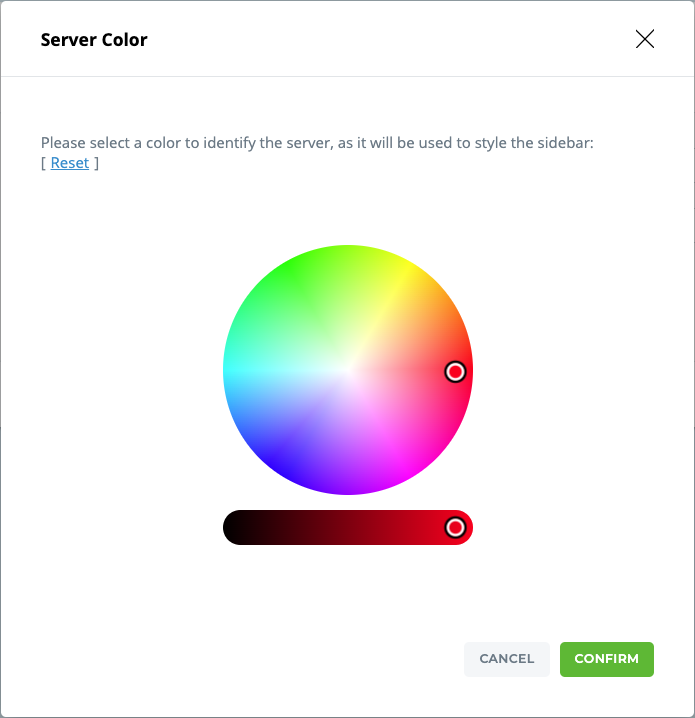Viewport: 695px width, 718px height.
Task: Pick light pink between wheel center and handle
Action: pyautogui.click(x=400, y=371)
